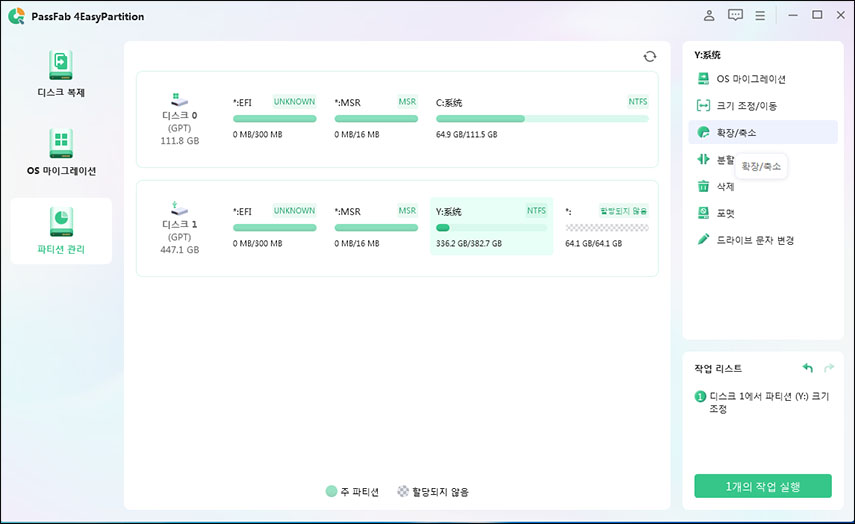Click the 드라이브 문자 변경 pencil icon
The height and width of the screenshot is (524, 855).
pyautogui.click(x=703, y=239)
